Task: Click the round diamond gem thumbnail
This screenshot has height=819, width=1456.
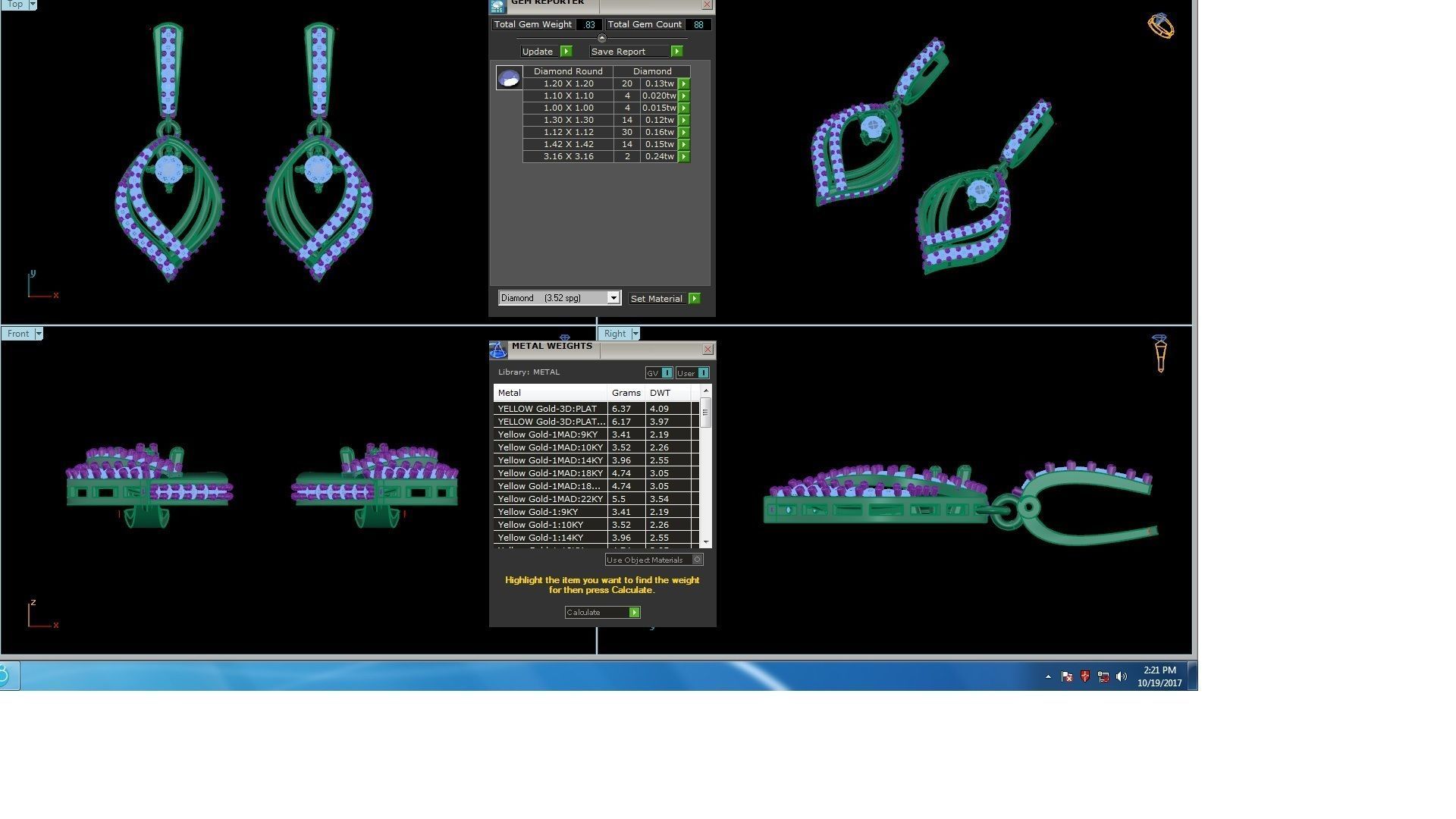Action: (x=509, y=77)
